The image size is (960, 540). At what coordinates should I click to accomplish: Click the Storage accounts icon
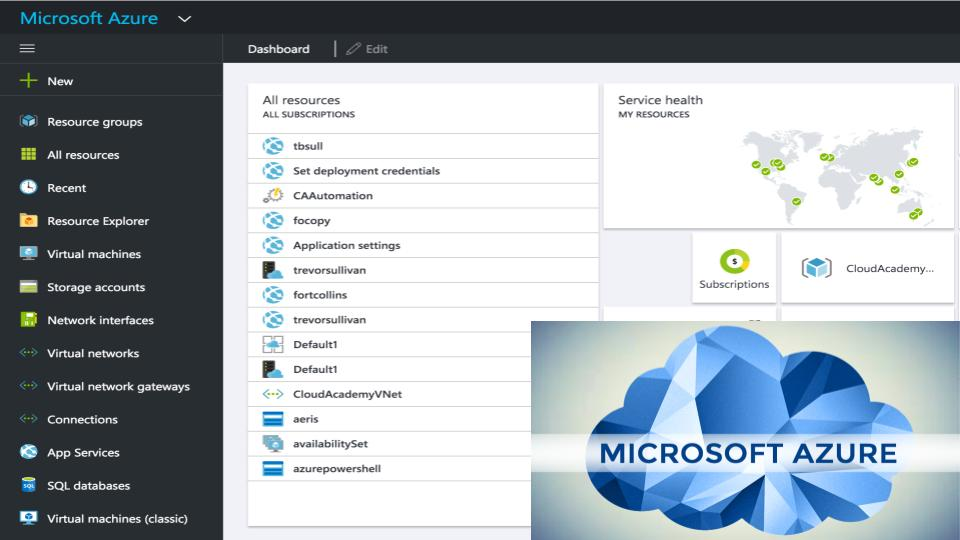28,287
